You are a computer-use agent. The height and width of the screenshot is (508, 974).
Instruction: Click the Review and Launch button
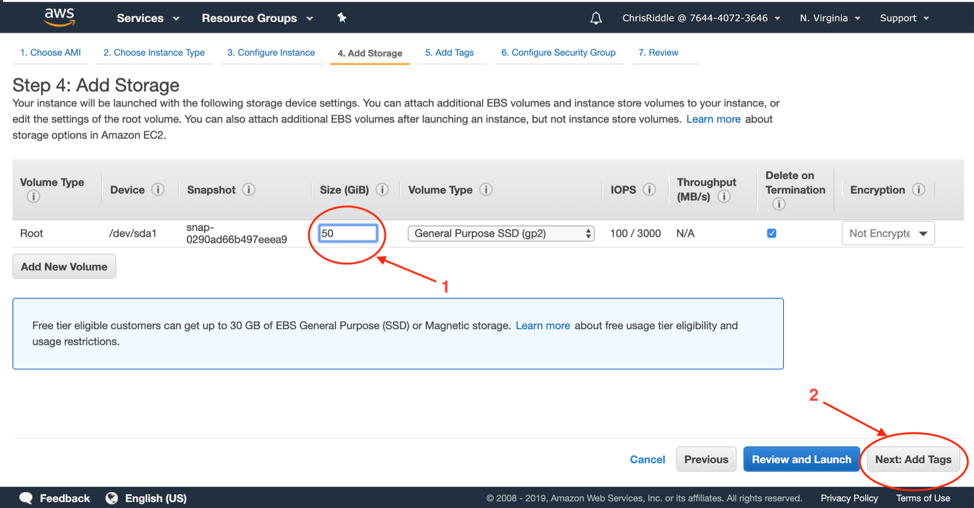click(x=801, y=460)
